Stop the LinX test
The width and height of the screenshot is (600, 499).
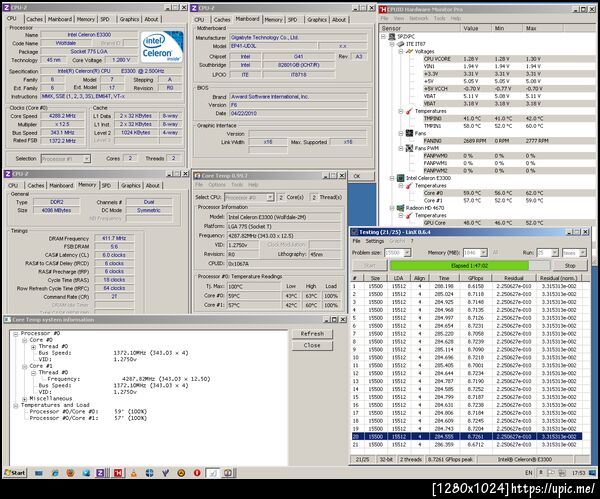(570, 266)
